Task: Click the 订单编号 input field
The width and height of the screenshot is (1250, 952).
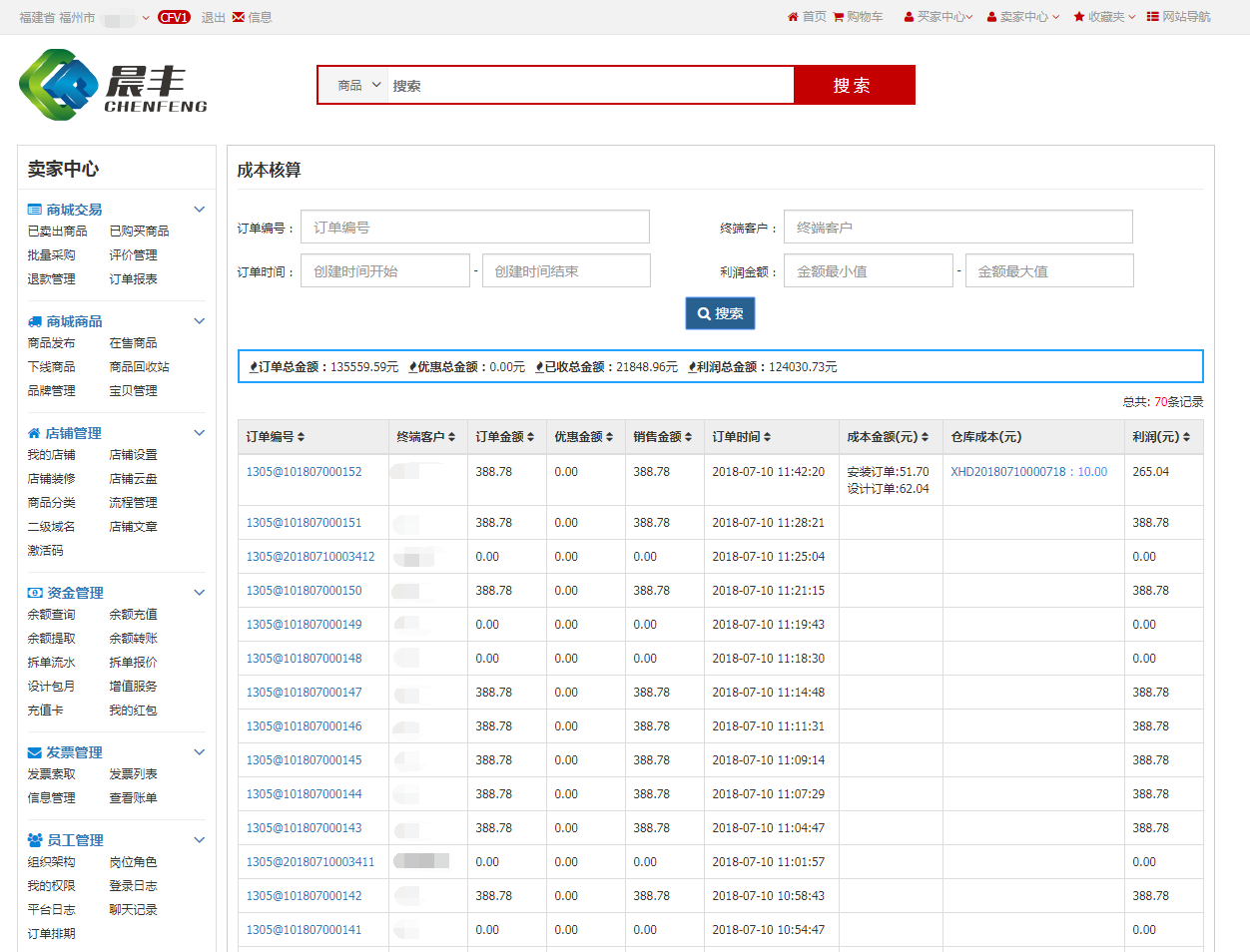Action: pyautogui.click(x=475, y=228)
